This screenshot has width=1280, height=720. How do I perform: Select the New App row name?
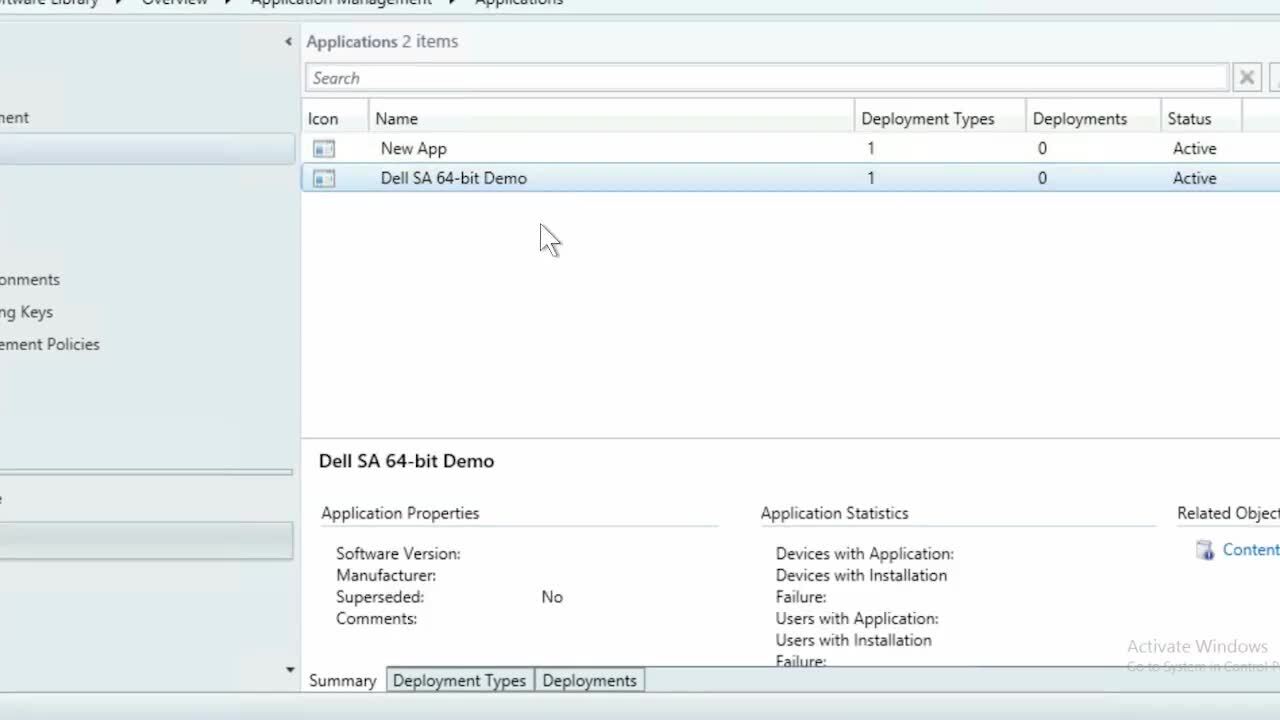413,148
